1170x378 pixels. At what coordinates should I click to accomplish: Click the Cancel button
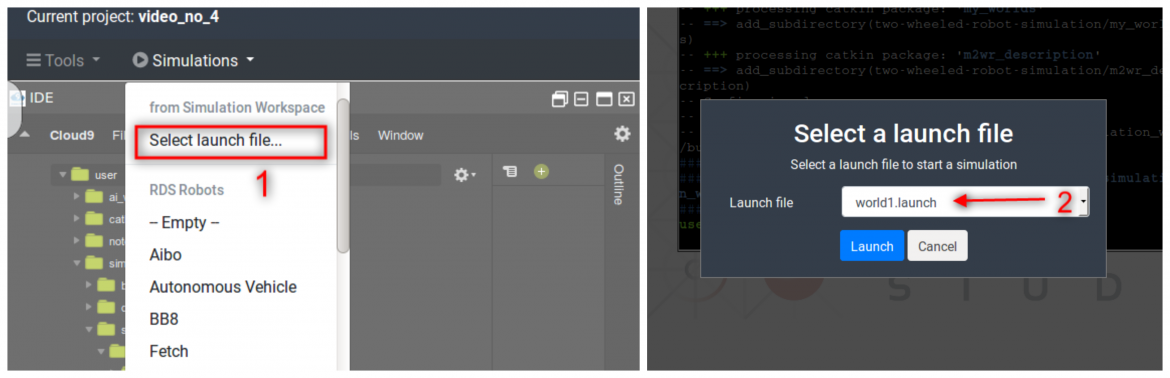tap(937, 246)
